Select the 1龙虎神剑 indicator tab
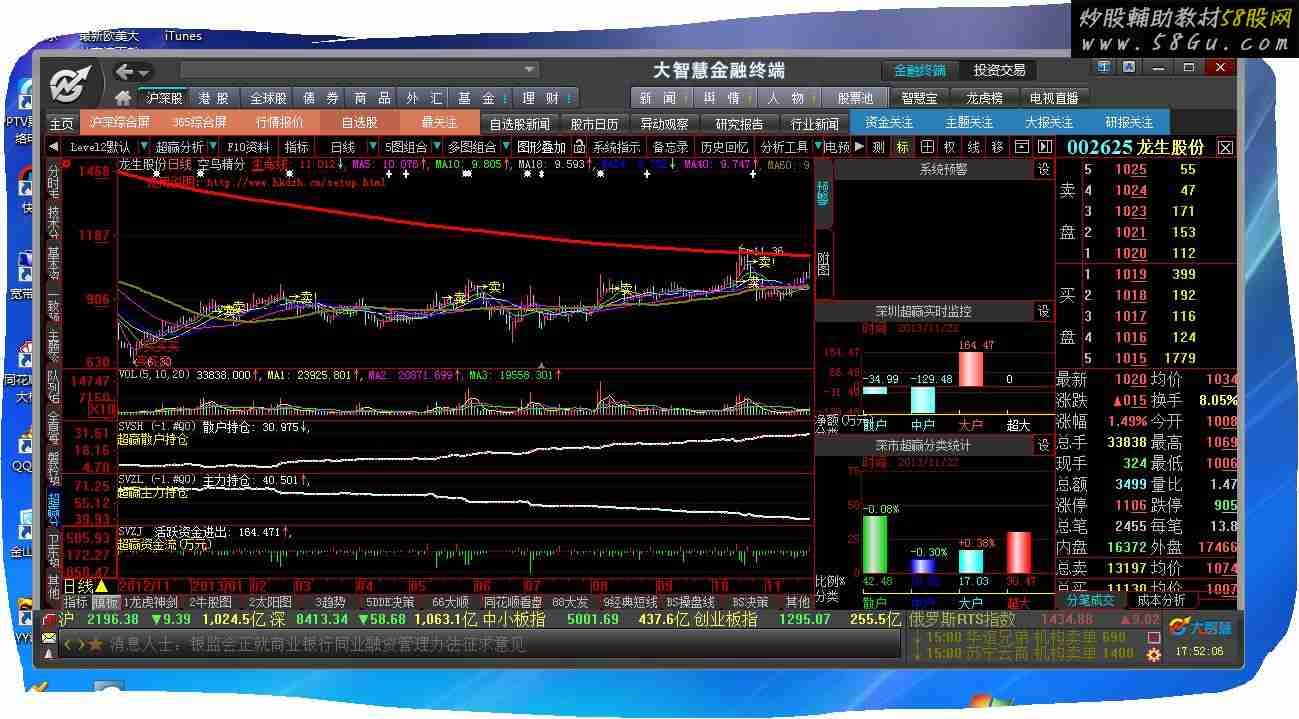This screenshot has width=1299, height=719. tap(150, 602)
